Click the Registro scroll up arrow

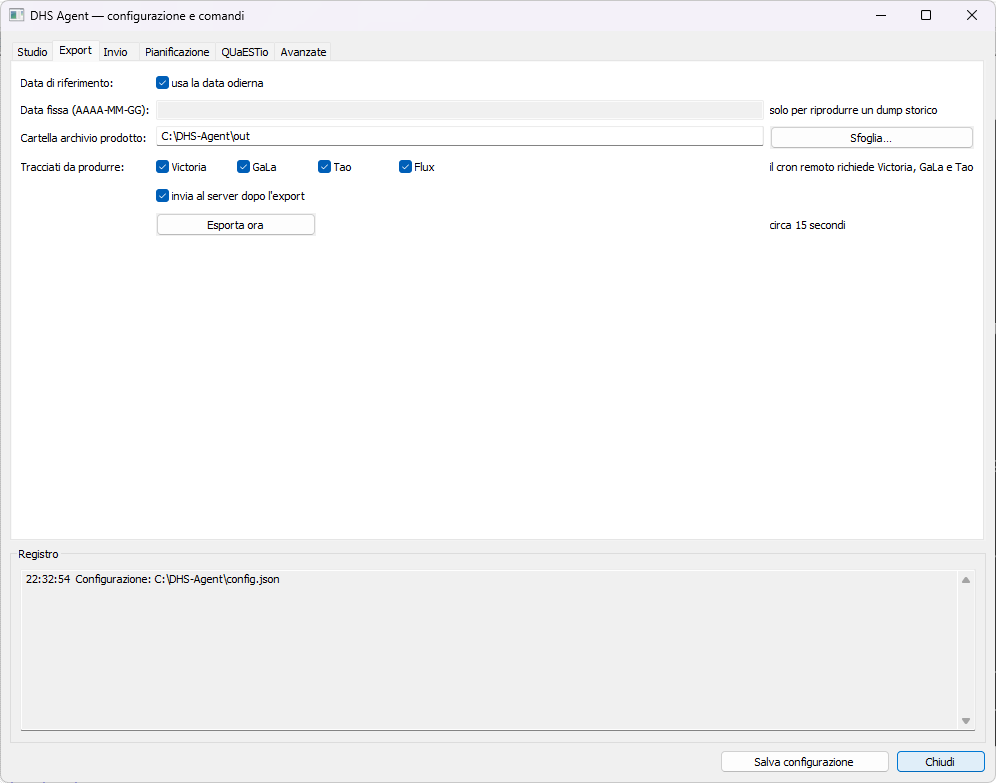click(966, 580)
